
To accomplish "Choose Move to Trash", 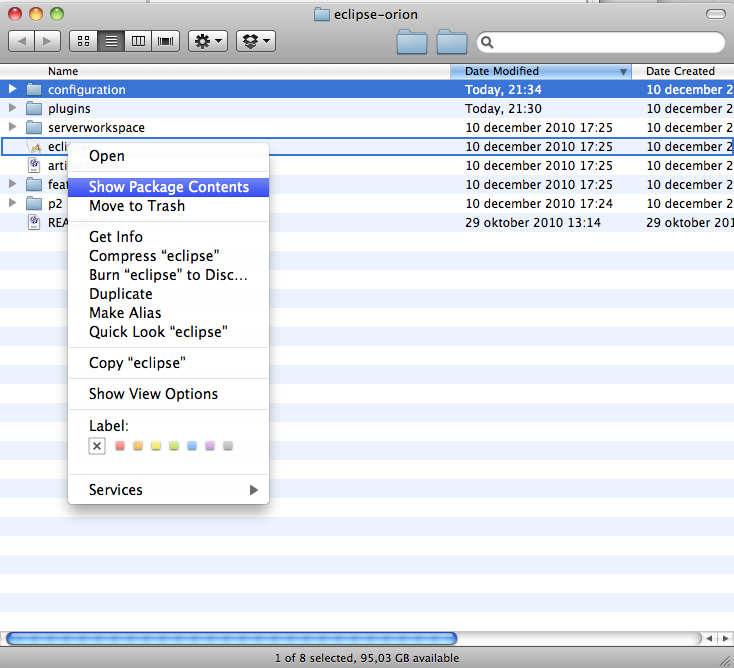I will coord(169,206).
